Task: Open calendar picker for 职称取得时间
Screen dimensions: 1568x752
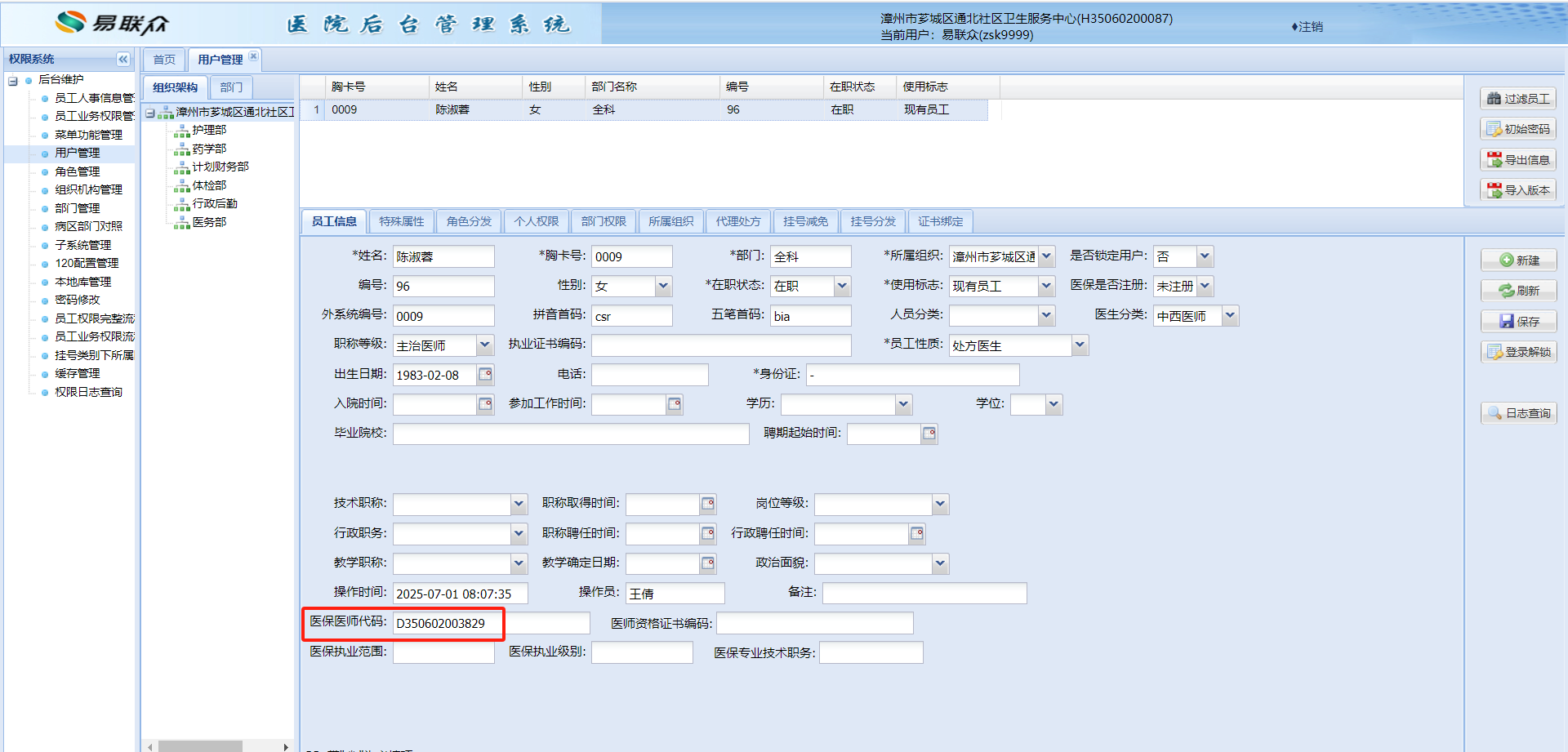Action: 708,504
